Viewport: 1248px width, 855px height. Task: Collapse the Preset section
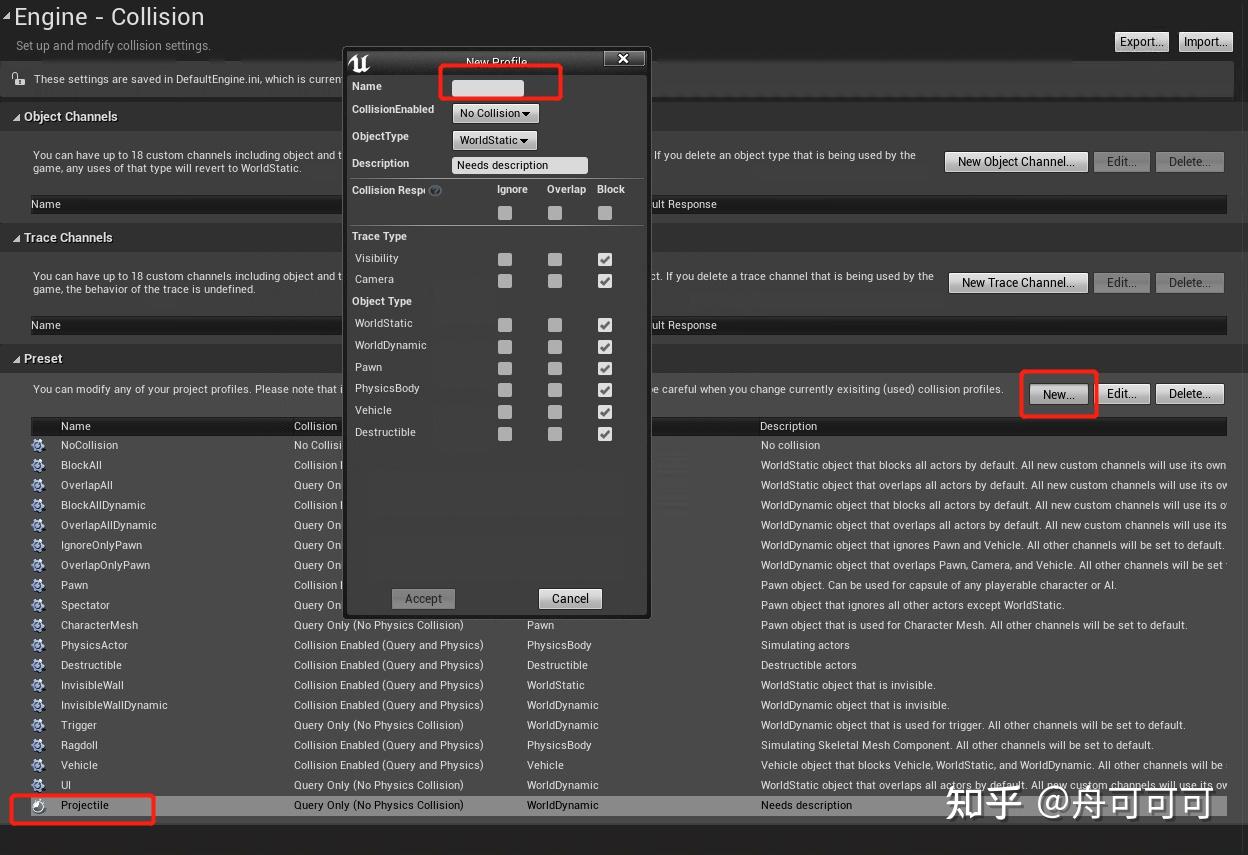coord(16,359)
